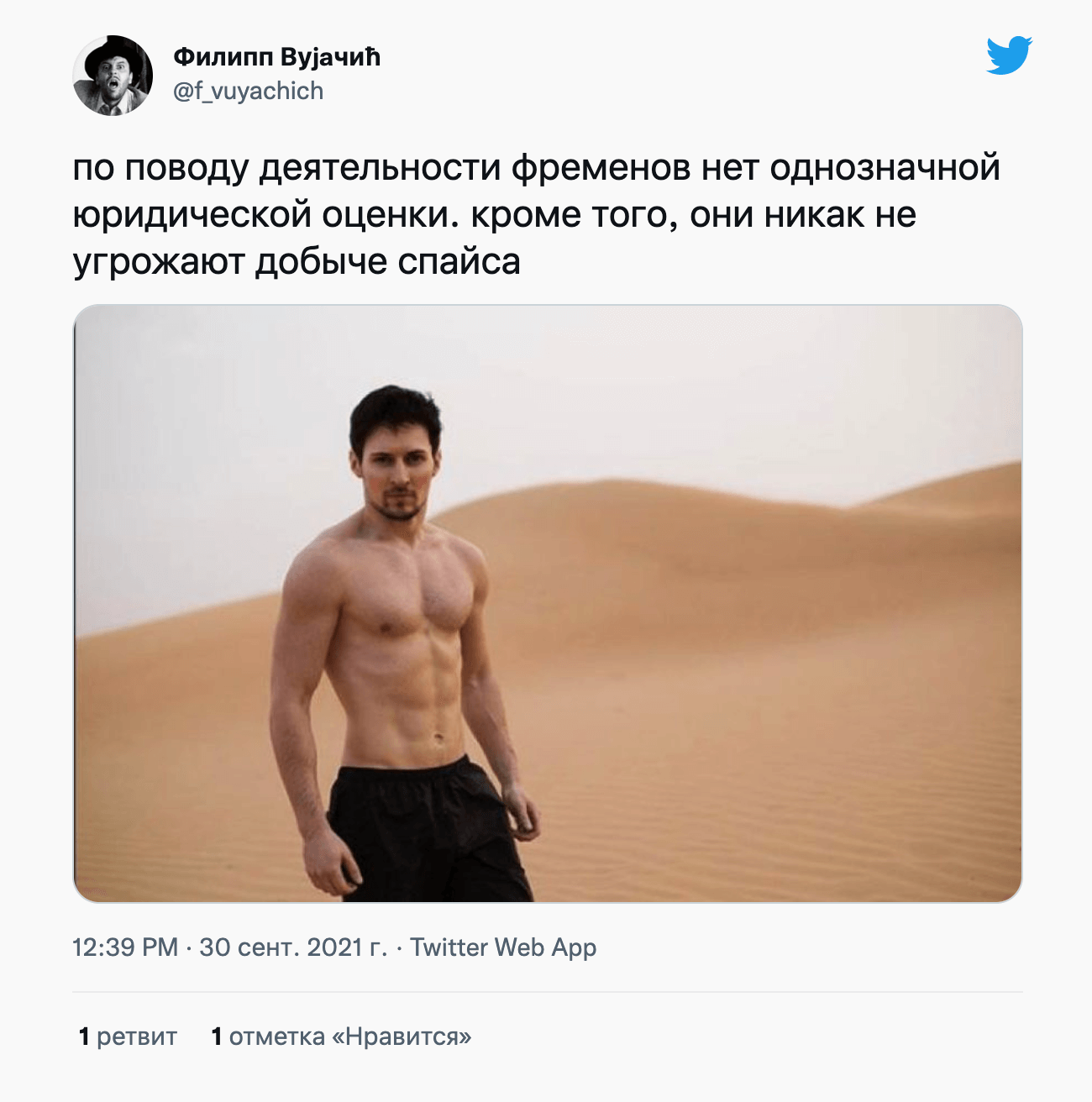This screenshot has height=1102, width=1092.
Task: Click the number before отметка «Нравится»
Action: (x=217, y=1036)
